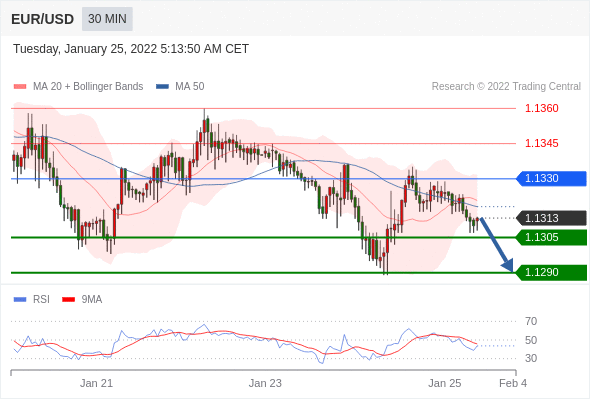Click the Jan 21 date axis label
This screenshot has width=590, height=400.
point(96,383)
